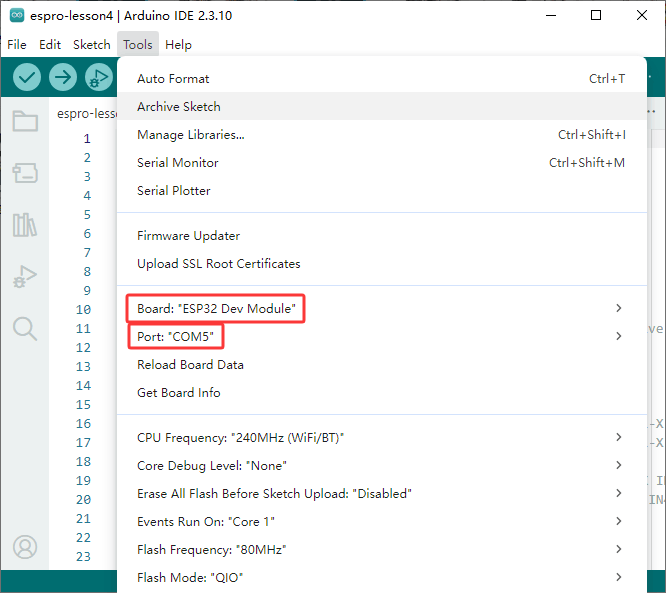Viewport: 666px width, 593px height.
Task: Expand Core Debug Level submenu
Action: click(x=381, y=466)
